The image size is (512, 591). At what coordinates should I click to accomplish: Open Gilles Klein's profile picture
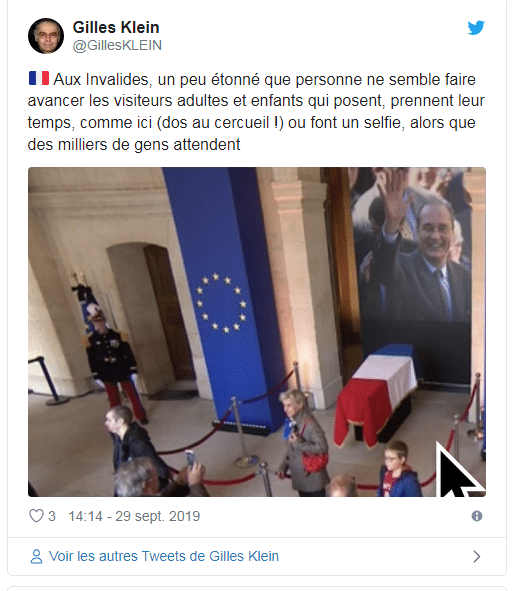point(46,36)
